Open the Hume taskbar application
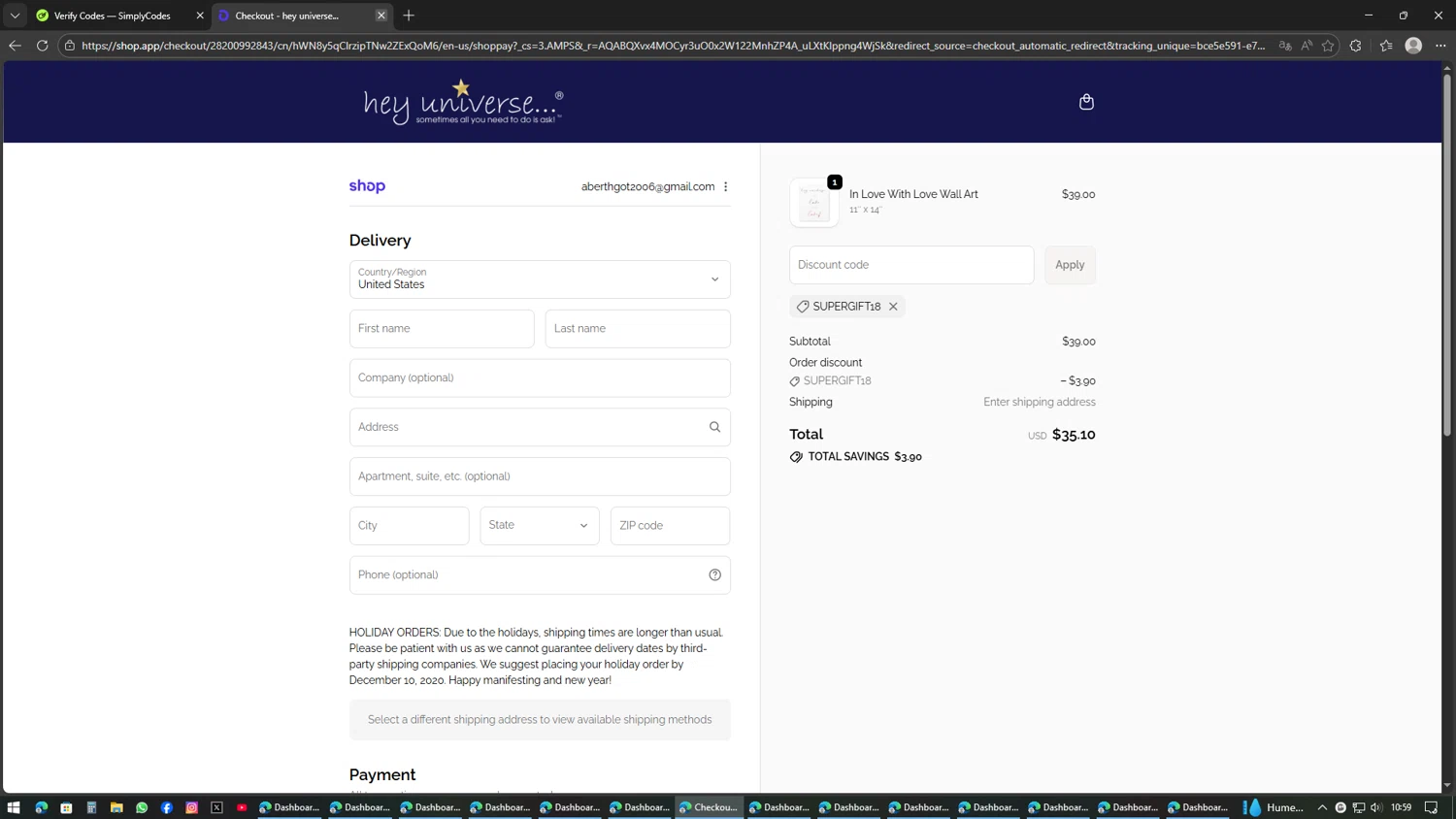Screen dimensions: 1456x819 1275,807
